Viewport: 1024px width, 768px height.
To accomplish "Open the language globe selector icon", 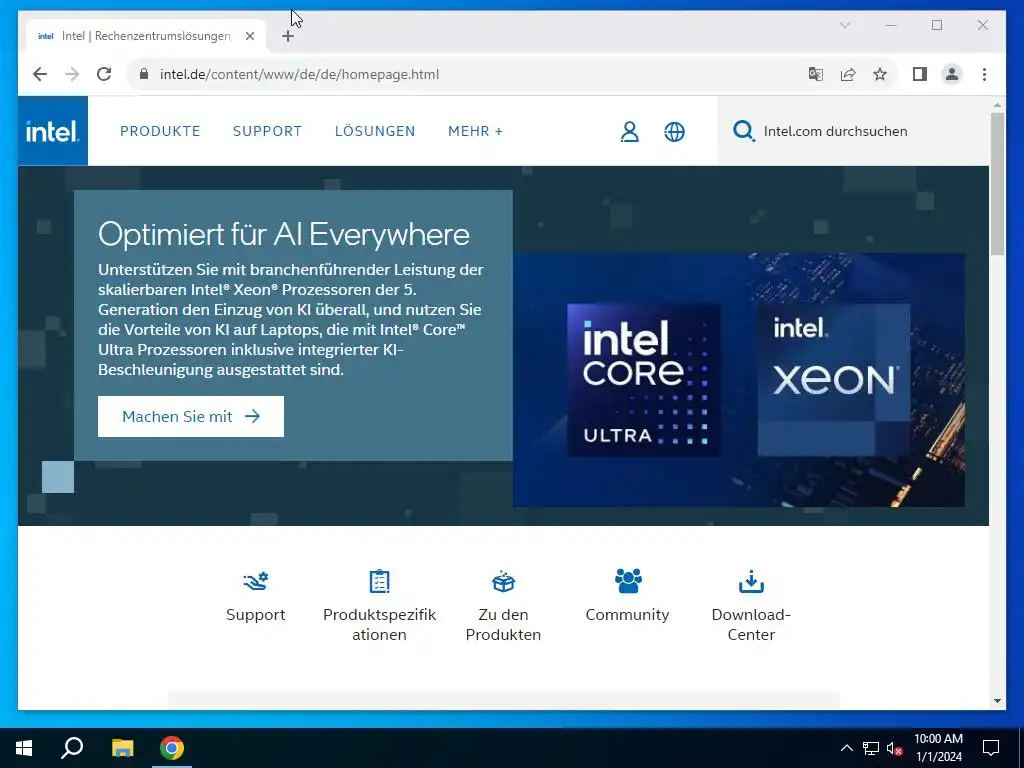I will pyautogui.click(x=675, y=131).
